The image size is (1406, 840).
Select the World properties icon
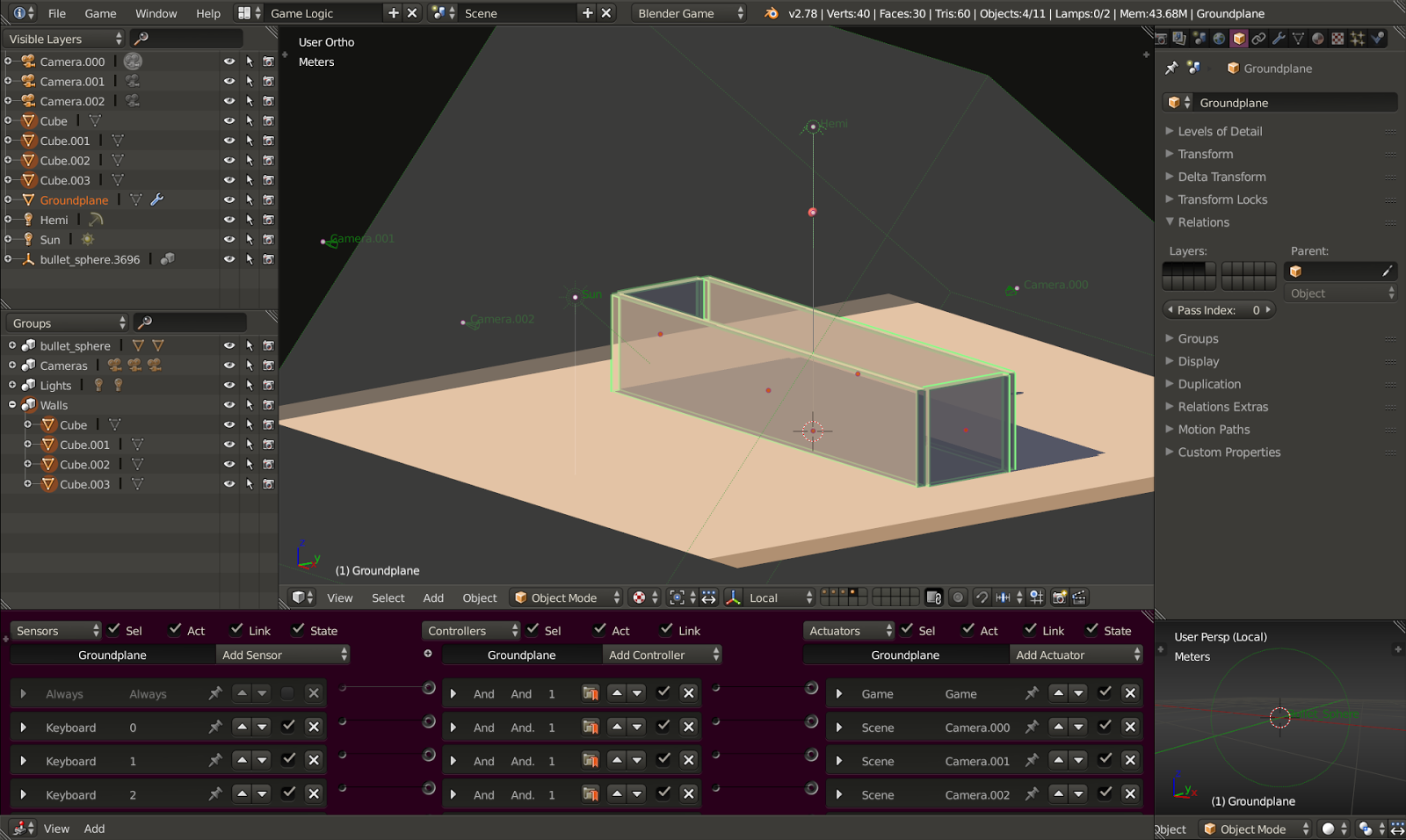1219,38
